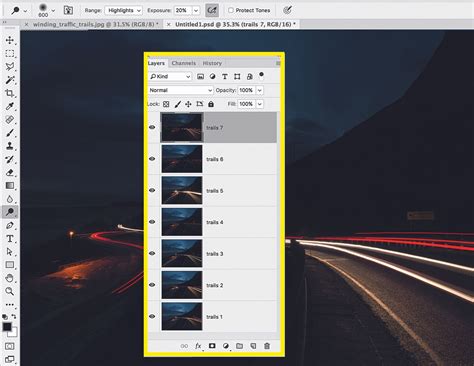Click the foreground color swatch
The height and width of the screenshot is (366, 474).
coord(7,326)
